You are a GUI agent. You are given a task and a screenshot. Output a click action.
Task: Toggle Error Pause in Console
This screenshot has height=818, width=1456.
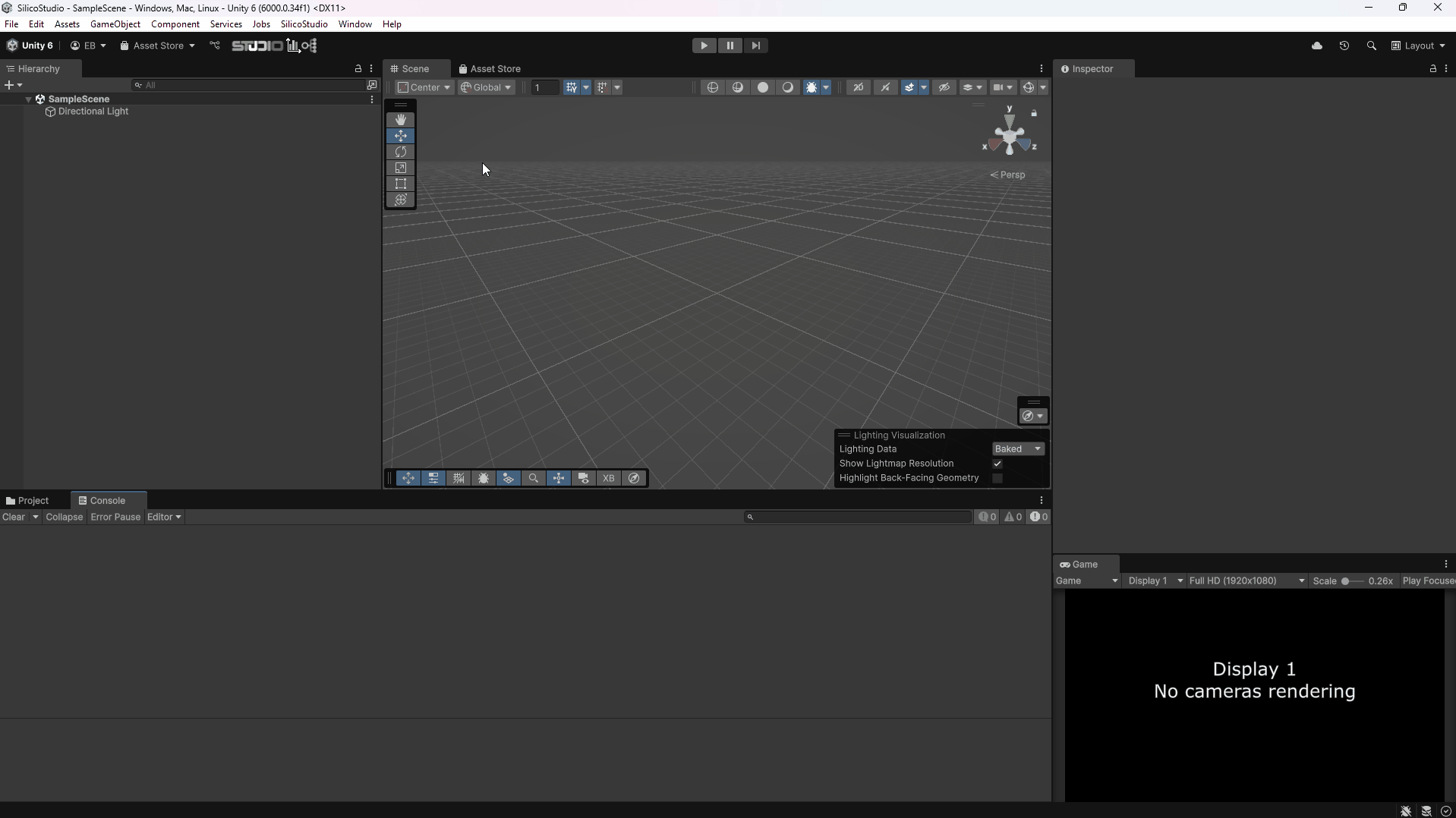(x=115, y=517)
